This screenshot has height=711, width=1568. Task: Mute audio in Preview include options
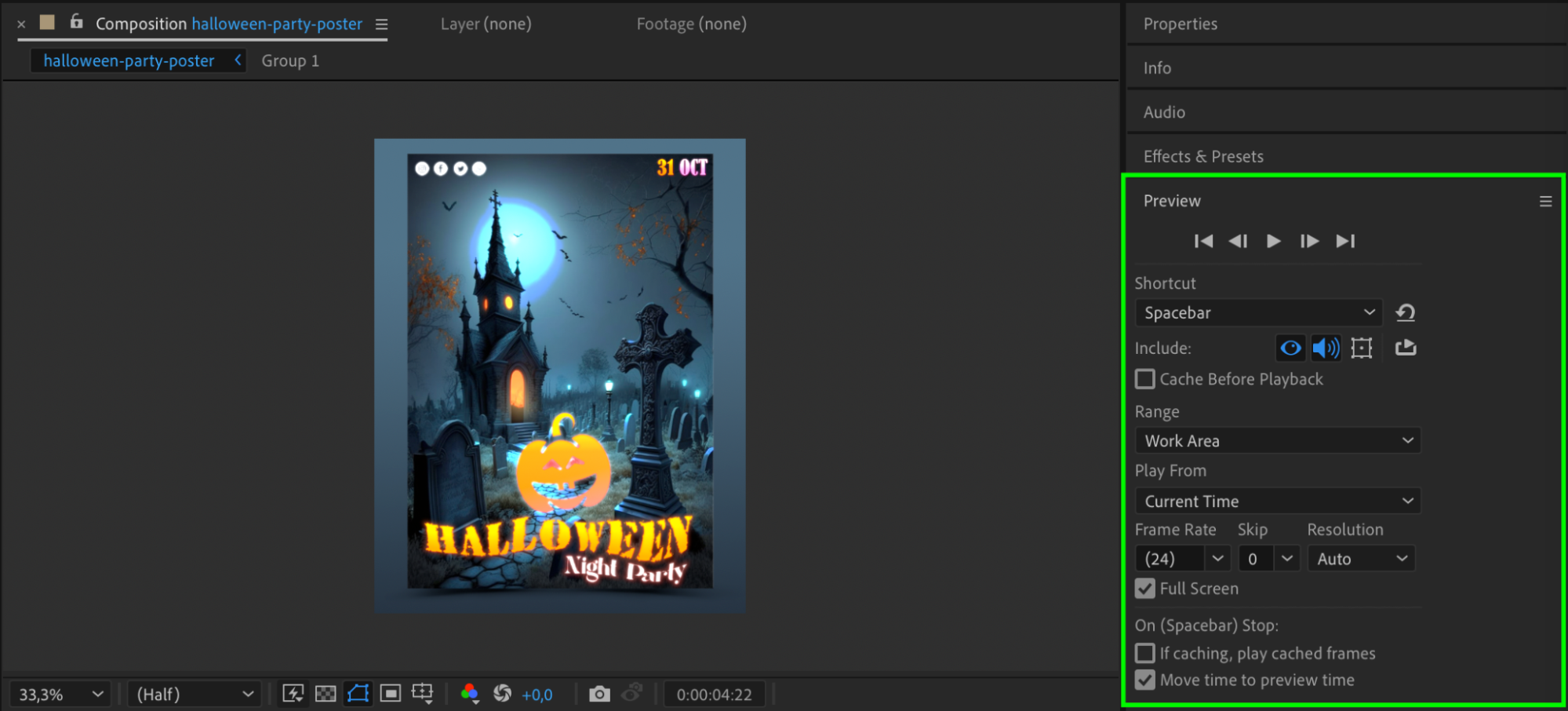(x=1326, y=348)
